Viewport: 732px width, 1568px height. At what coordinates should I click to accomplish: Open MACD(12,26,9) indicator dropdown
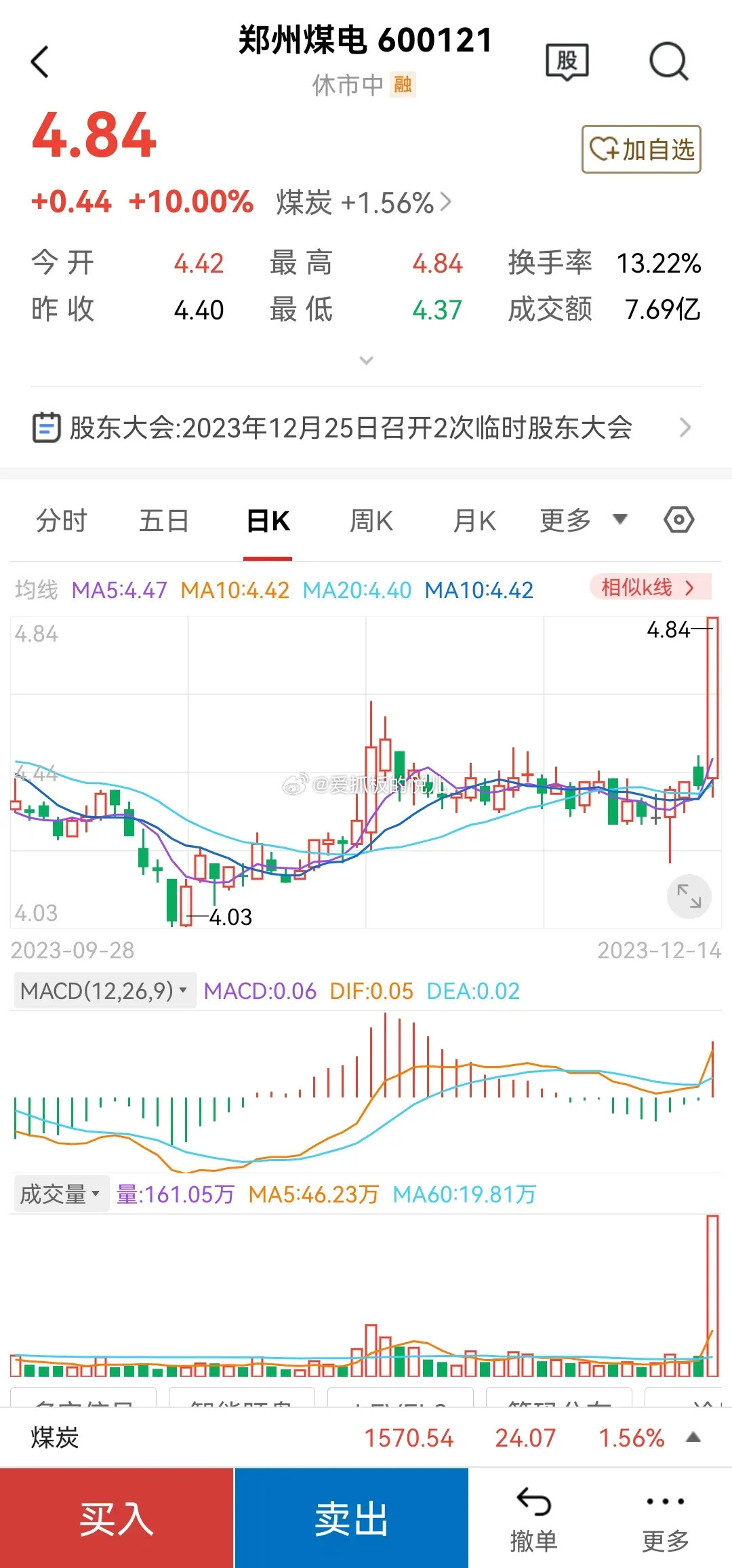(105, 991)
